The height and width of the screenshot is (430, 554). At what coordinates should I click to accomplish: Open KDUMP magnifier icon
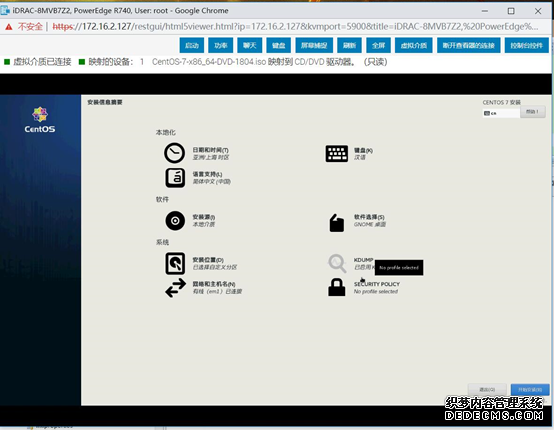click(x=337, y=263)
